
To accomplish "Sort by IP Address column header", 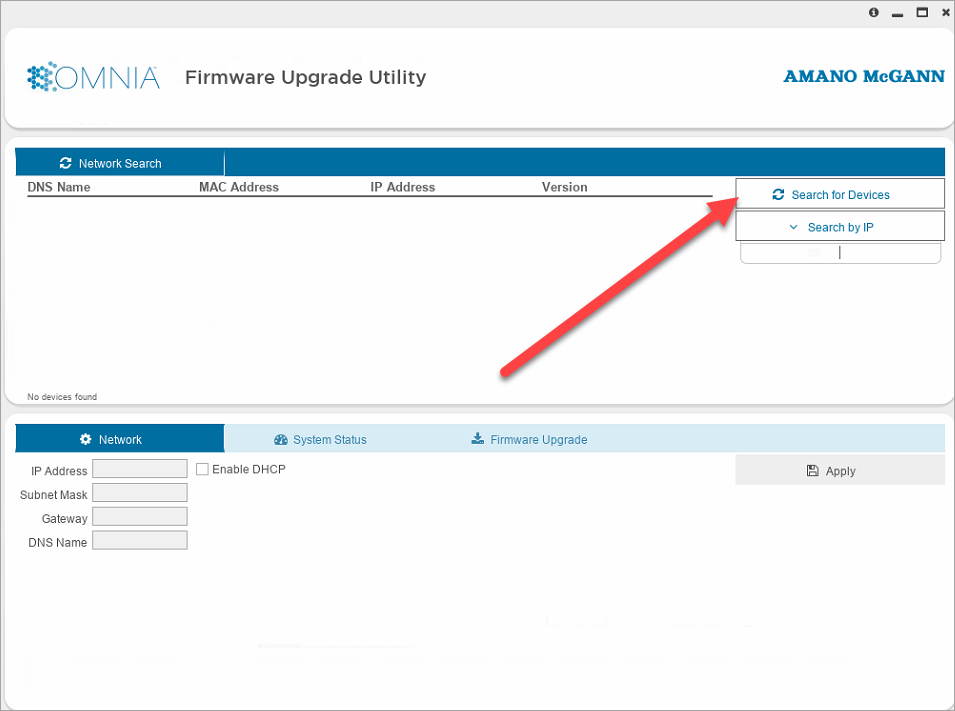I will pyautogui.click(x=403, y=187).
